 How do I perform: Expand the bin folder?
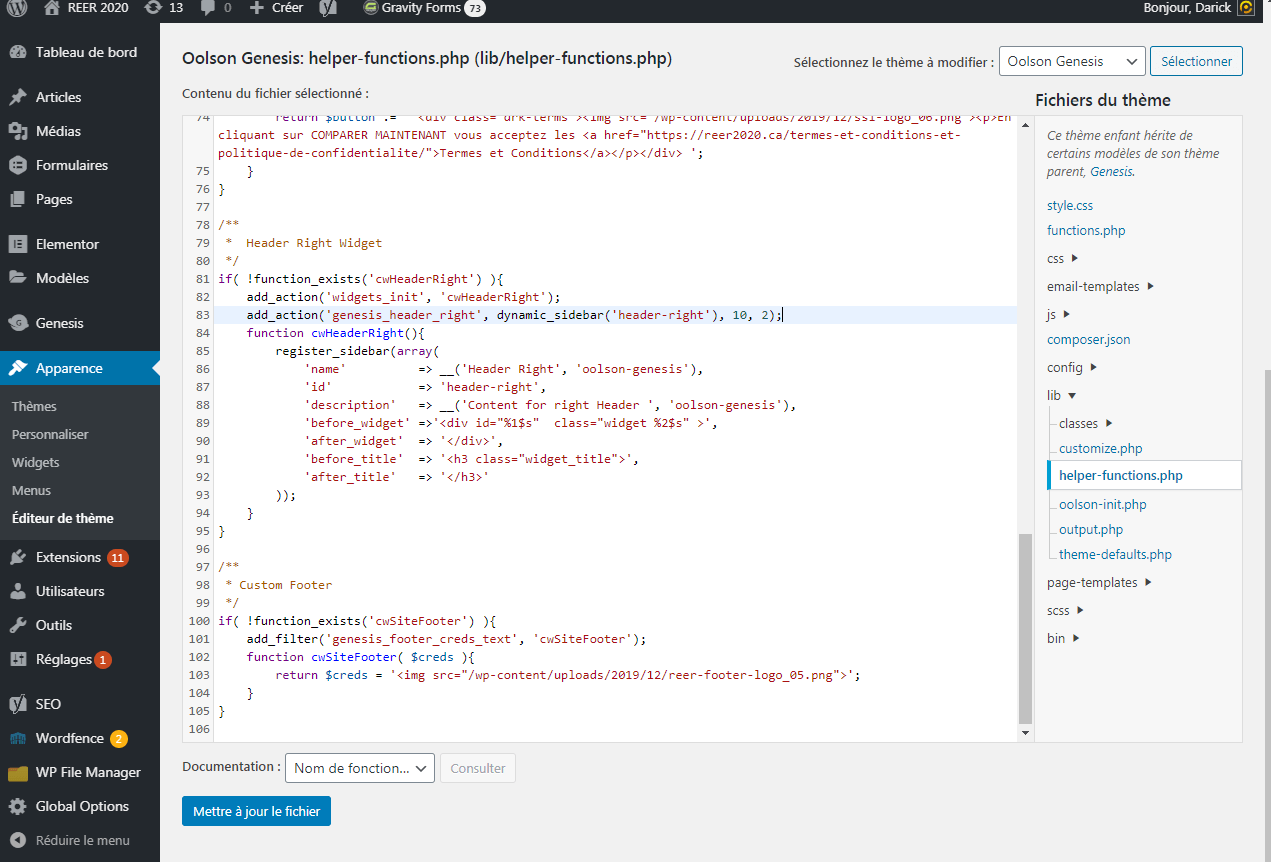click(x=1076, y=638)
